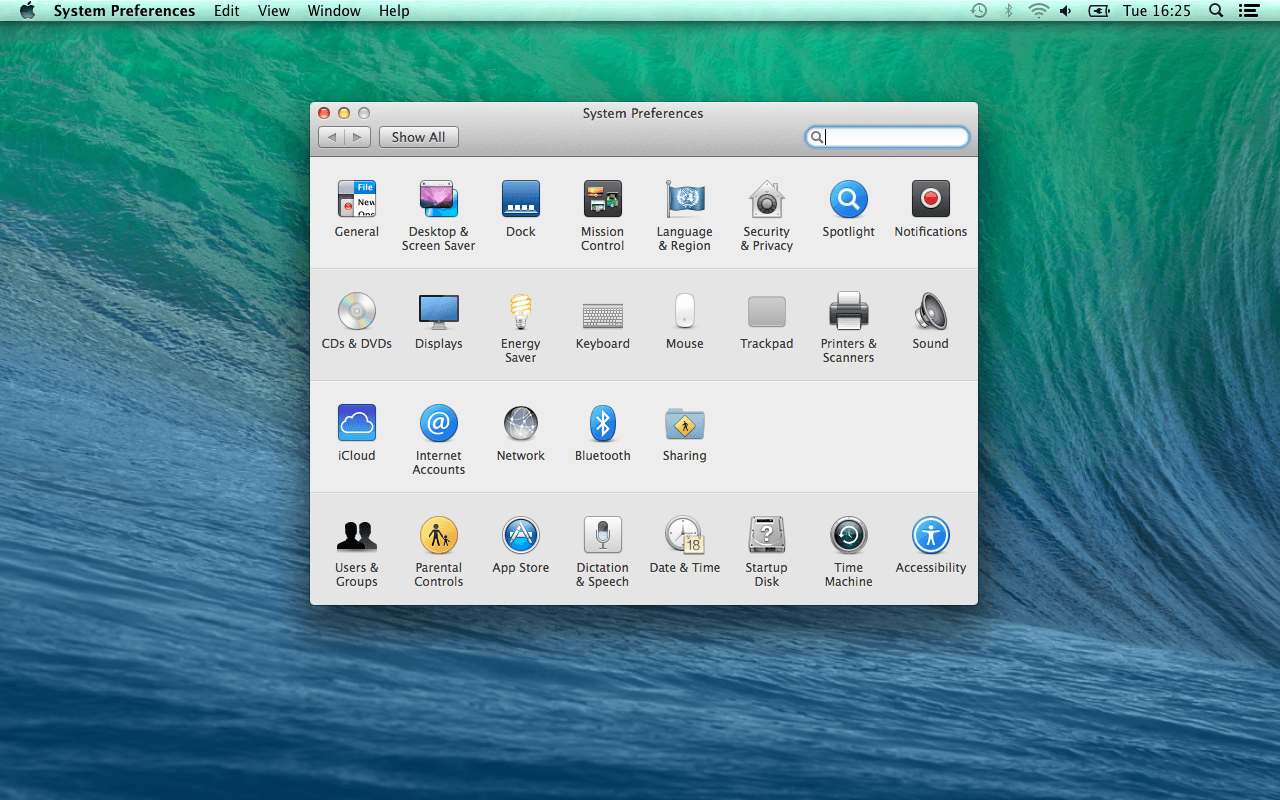The height and width of the screenshot is (800, 1280).
Task: Open the Apple menu
Action: [27, 11]
